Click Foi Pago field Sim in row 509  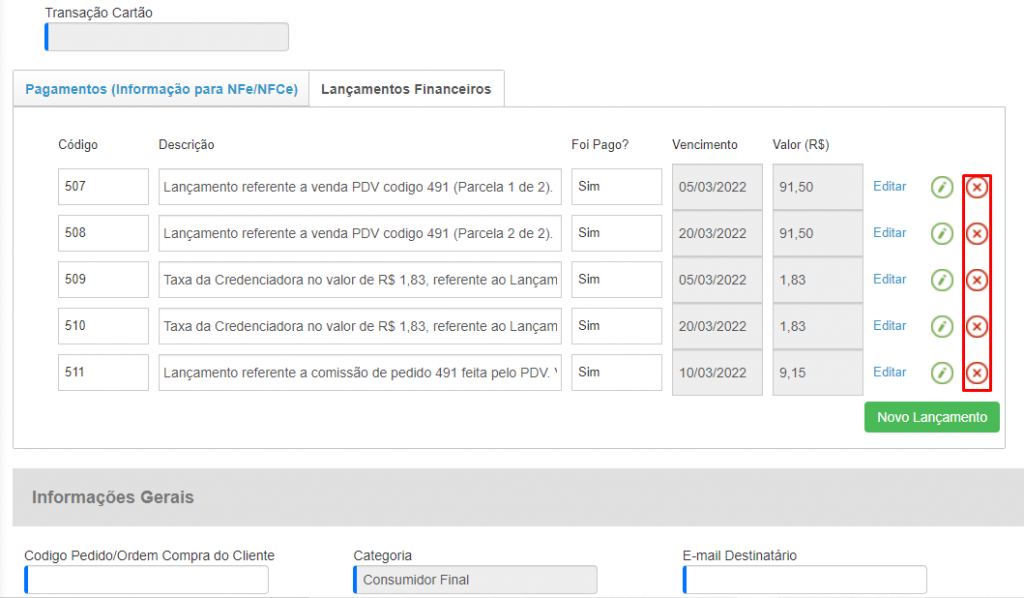tap(616, 279)
